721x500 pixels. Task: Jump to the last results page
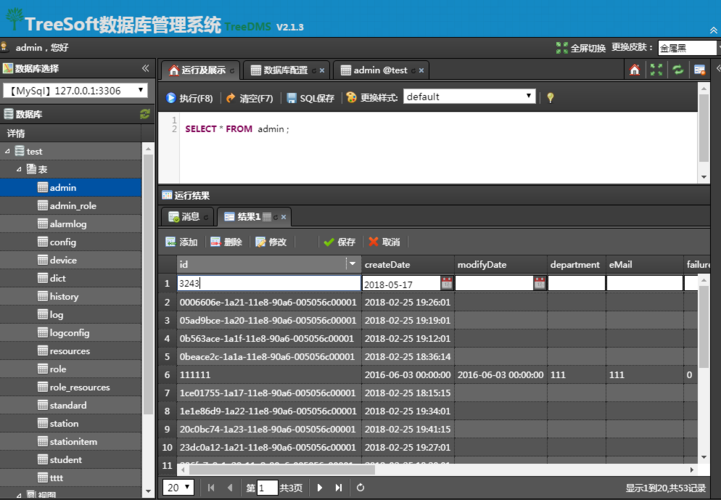point(338,488)
